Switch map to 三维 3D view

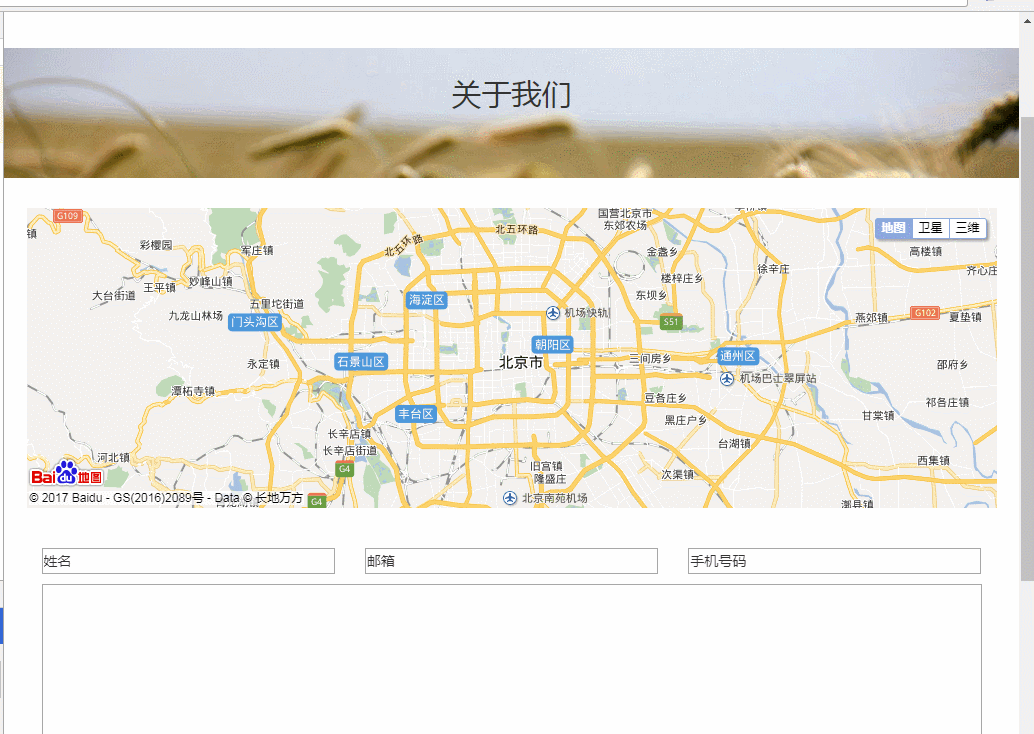pos(967,228)
